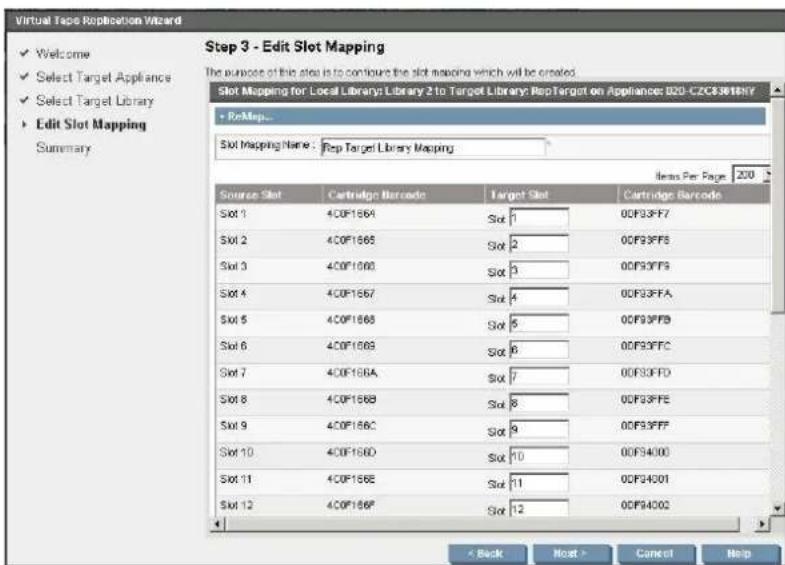Image resolution: width=785 pixels, height=565 pixels.
Task: Click the Slot Mapping Name field
Action: click(433, 148)
